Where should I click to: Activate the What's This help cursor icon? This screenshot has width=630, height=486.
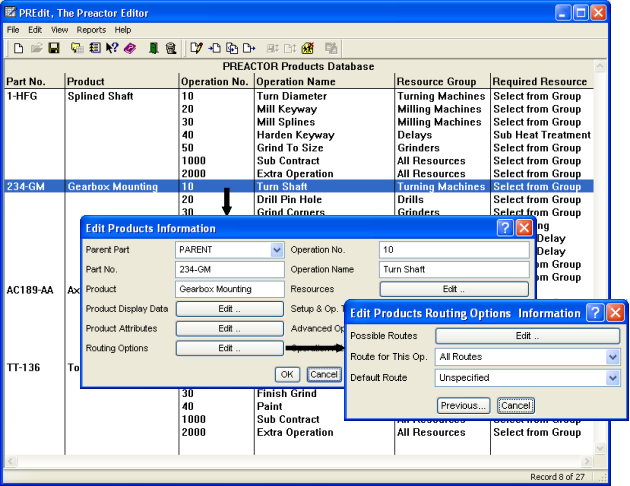click(x=112, y=49)
